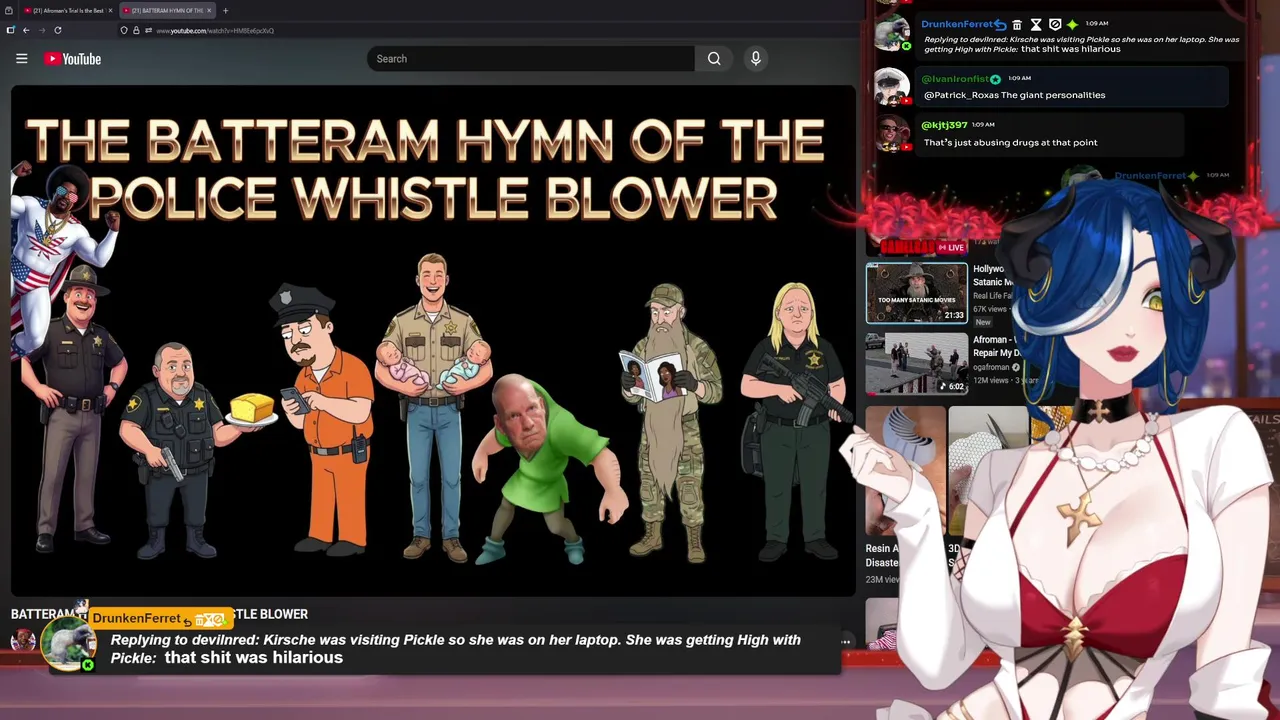The height and width of the screenshot is (720, 1280).
Task: Open the Resin Disaste... title link
Action: coord(883,555)
